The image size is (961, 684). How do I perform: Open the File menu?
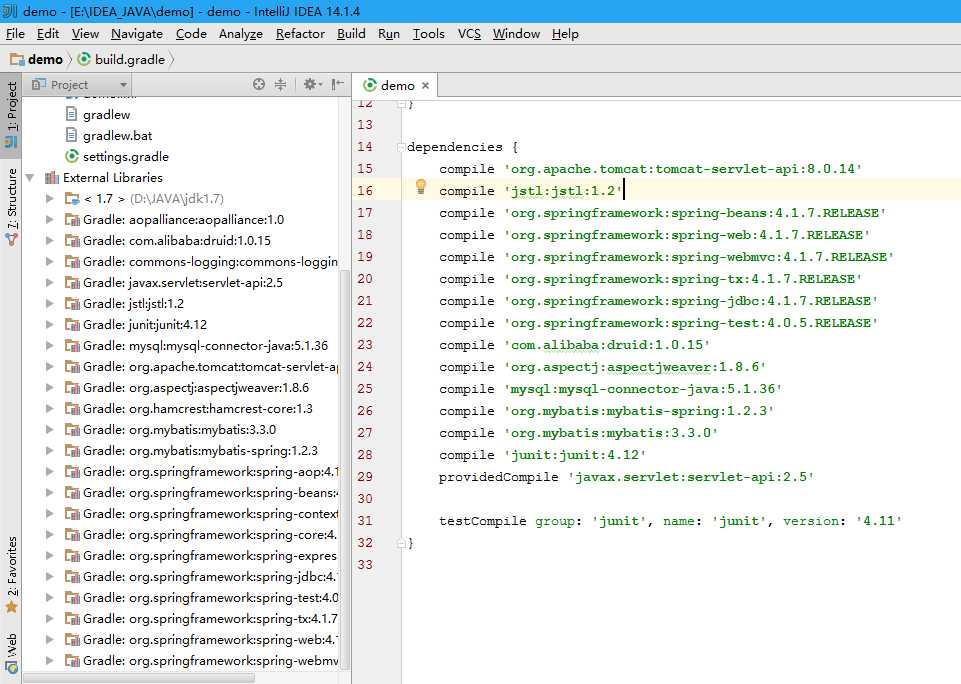click(15, 34)
